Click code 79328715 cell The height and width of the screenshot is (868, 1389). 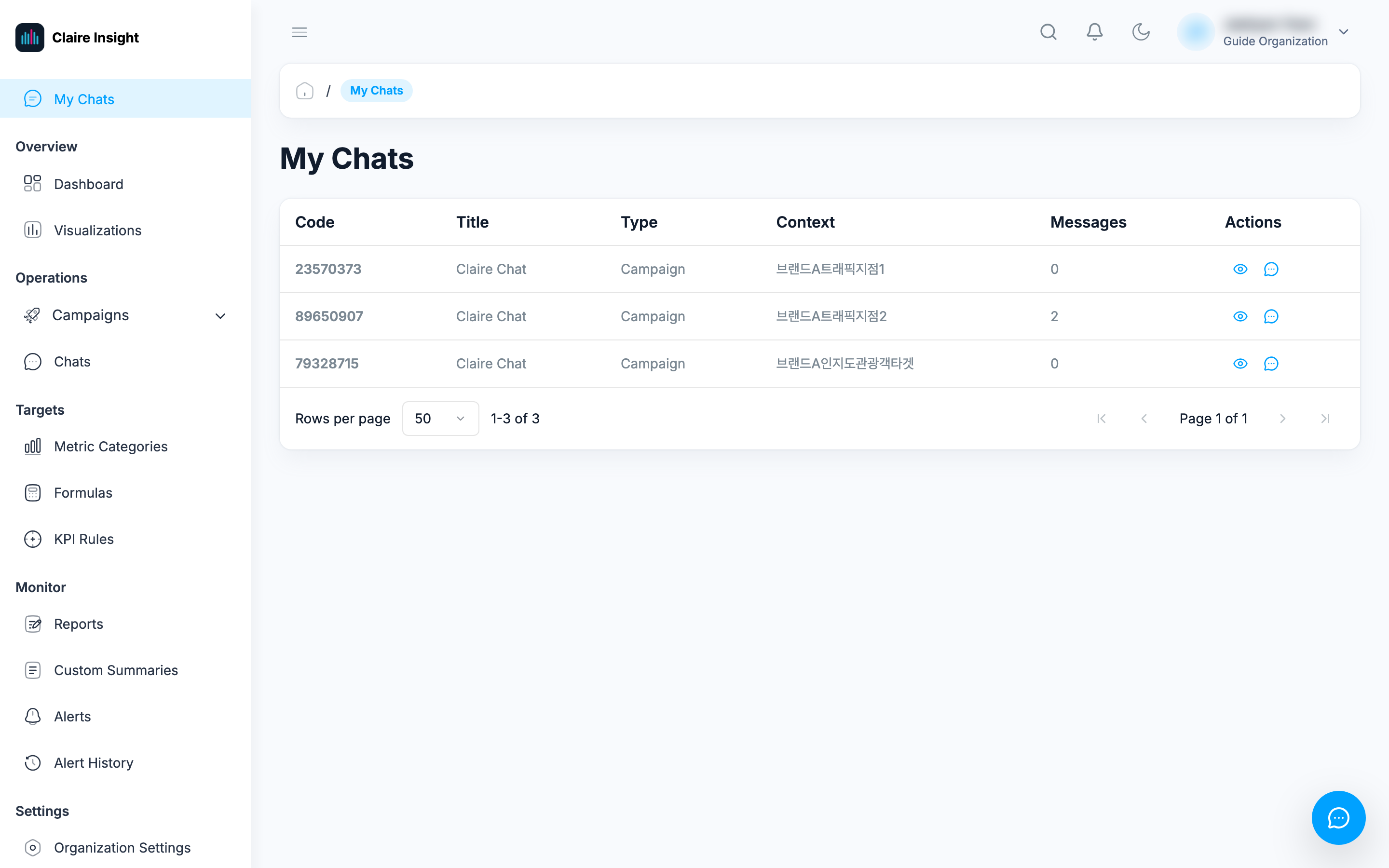327,364
